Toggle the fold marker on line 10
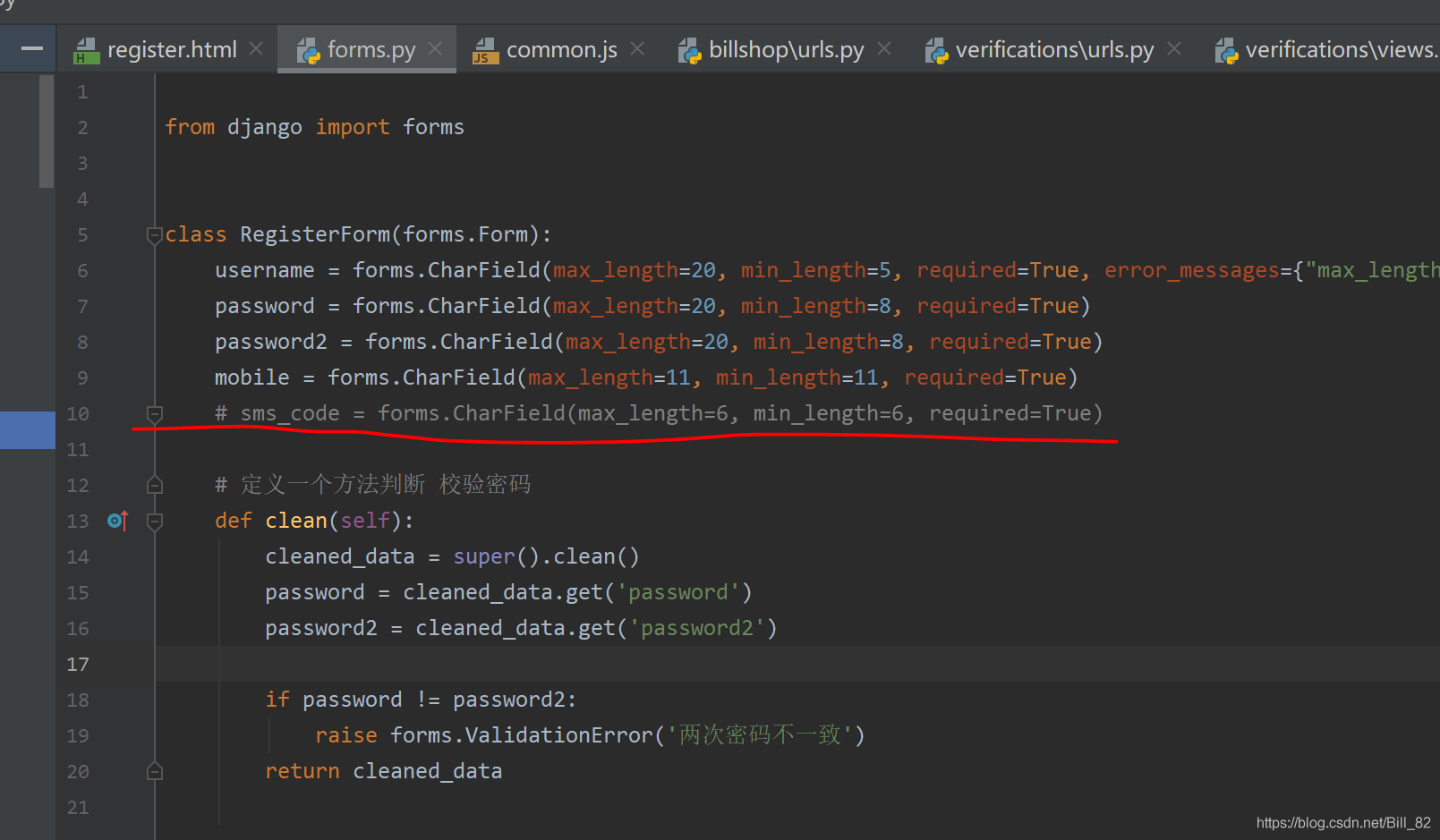The height and width of the screenshot is (840, 1440). tap(155, 414)
